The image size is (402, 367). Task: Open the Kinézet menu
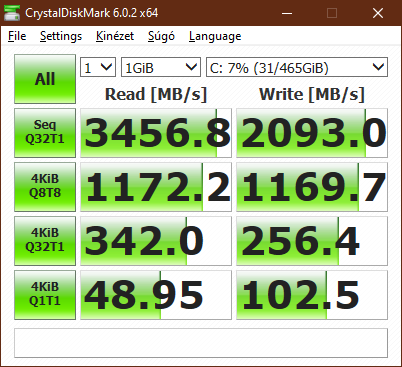(x=115, y=36)
